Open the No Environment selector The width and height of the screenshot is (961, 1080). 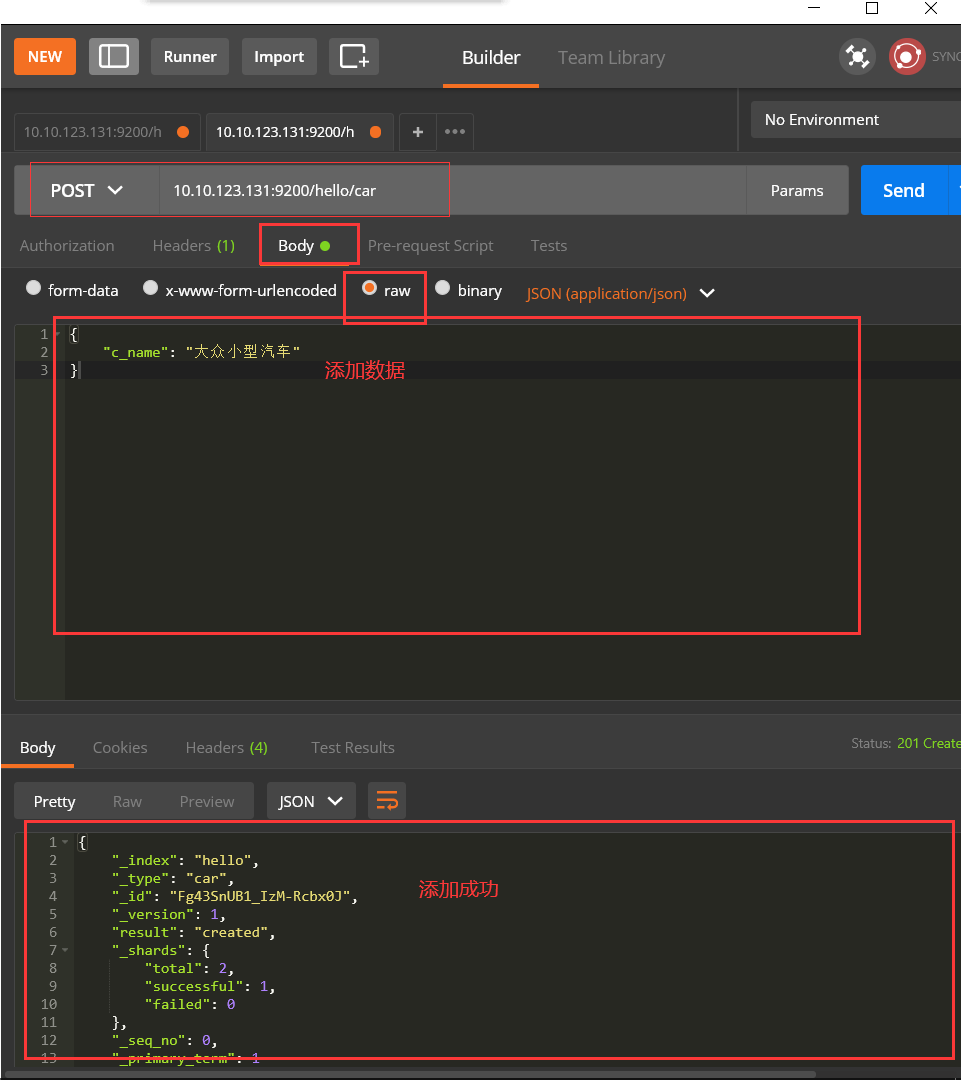pos(856,120)
